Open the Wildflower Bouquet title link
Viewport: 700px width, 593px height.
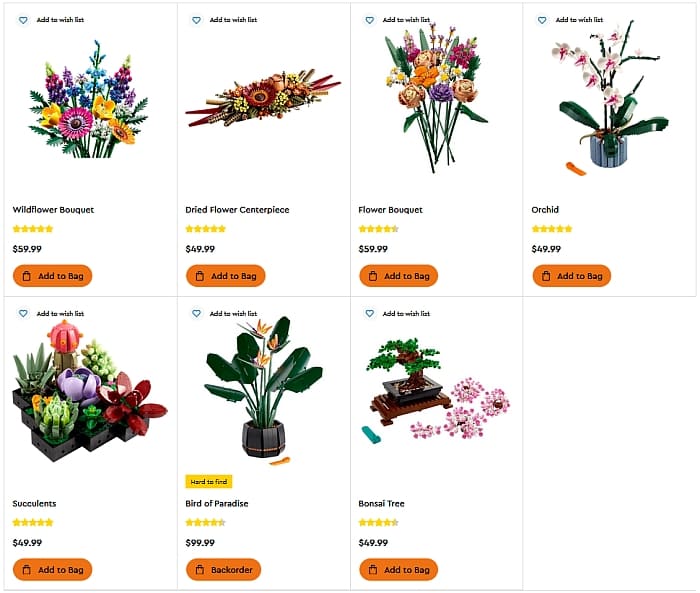[x=53, y=210]
